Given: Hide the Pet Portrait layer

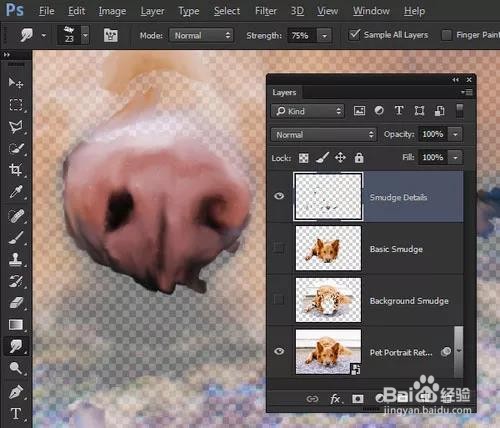Looking at the screenshot, I should coord(279,351).
